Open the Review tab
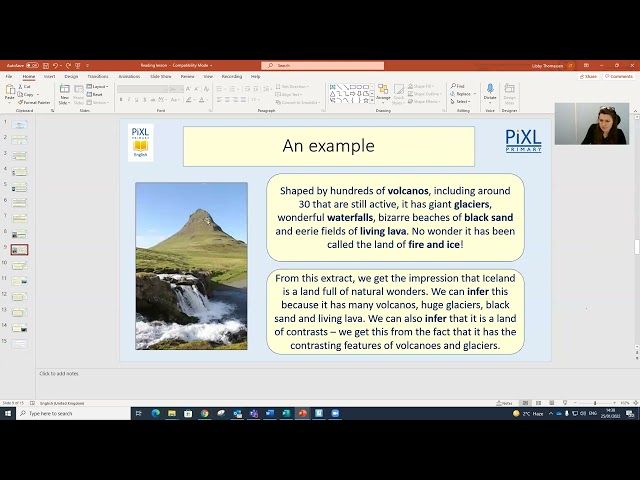This screenshot has width=640, height=480. point(187,76)
